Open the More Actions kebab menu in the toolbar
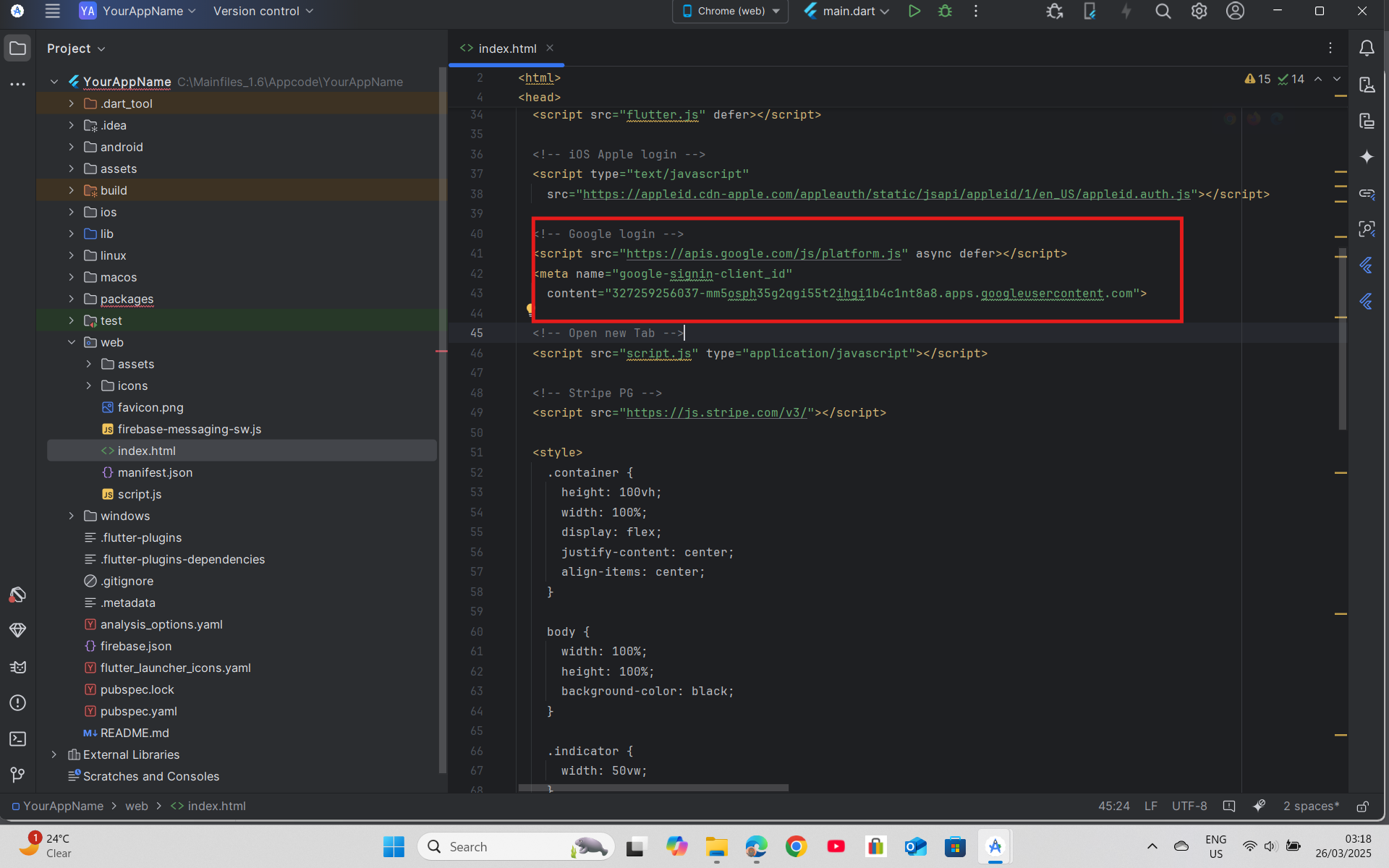Screen dimensions: 1389x868 (x=976, y=11)
